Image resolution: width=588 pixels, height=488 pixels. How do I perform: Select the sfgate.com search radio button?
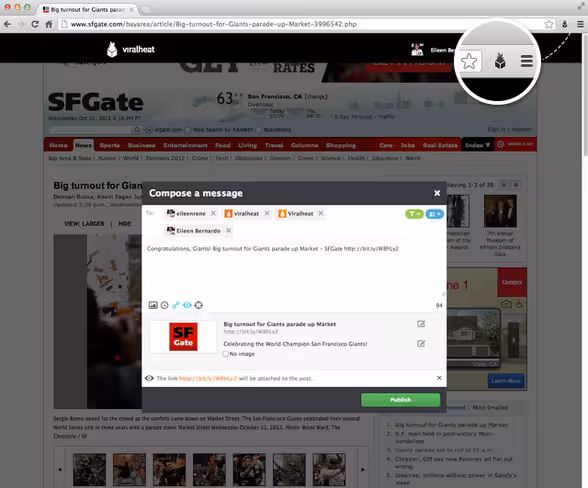149,130
